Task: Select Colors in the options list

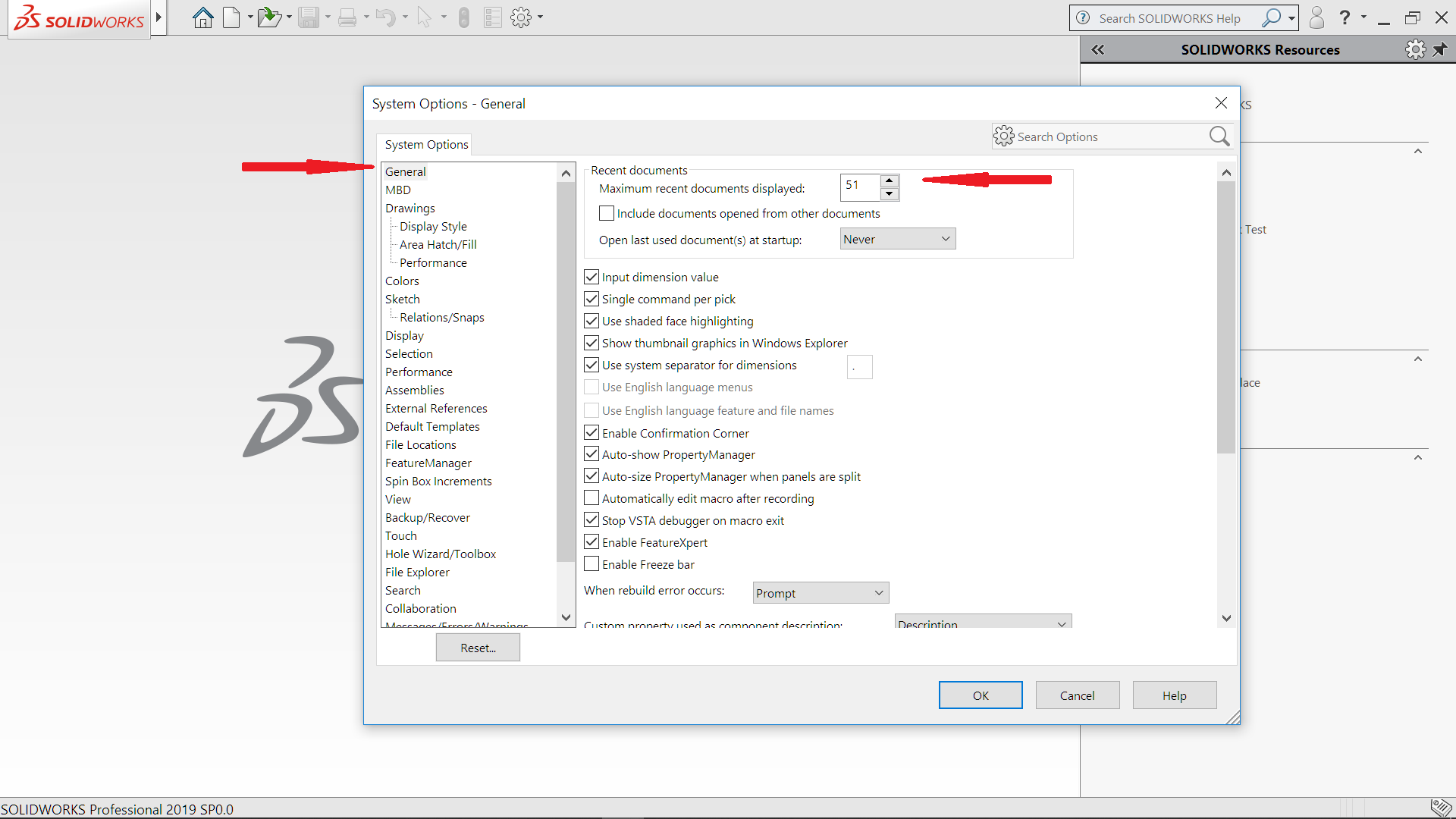Action: coord(402,281)
